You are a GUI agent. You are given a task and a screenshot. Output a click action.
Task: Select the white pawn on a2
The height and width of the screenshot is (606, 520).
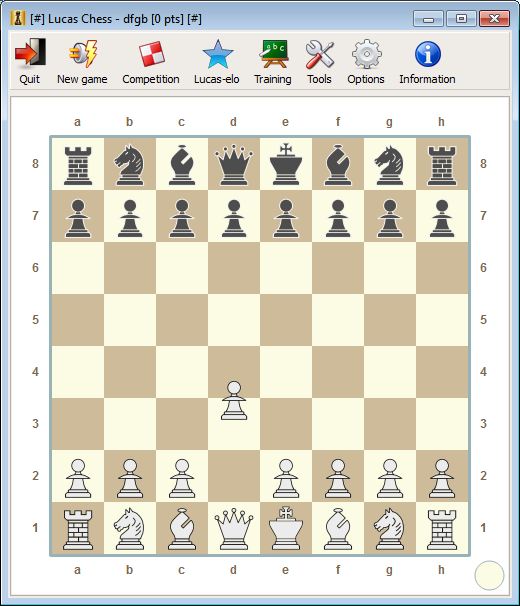click(x=78, y=478)
